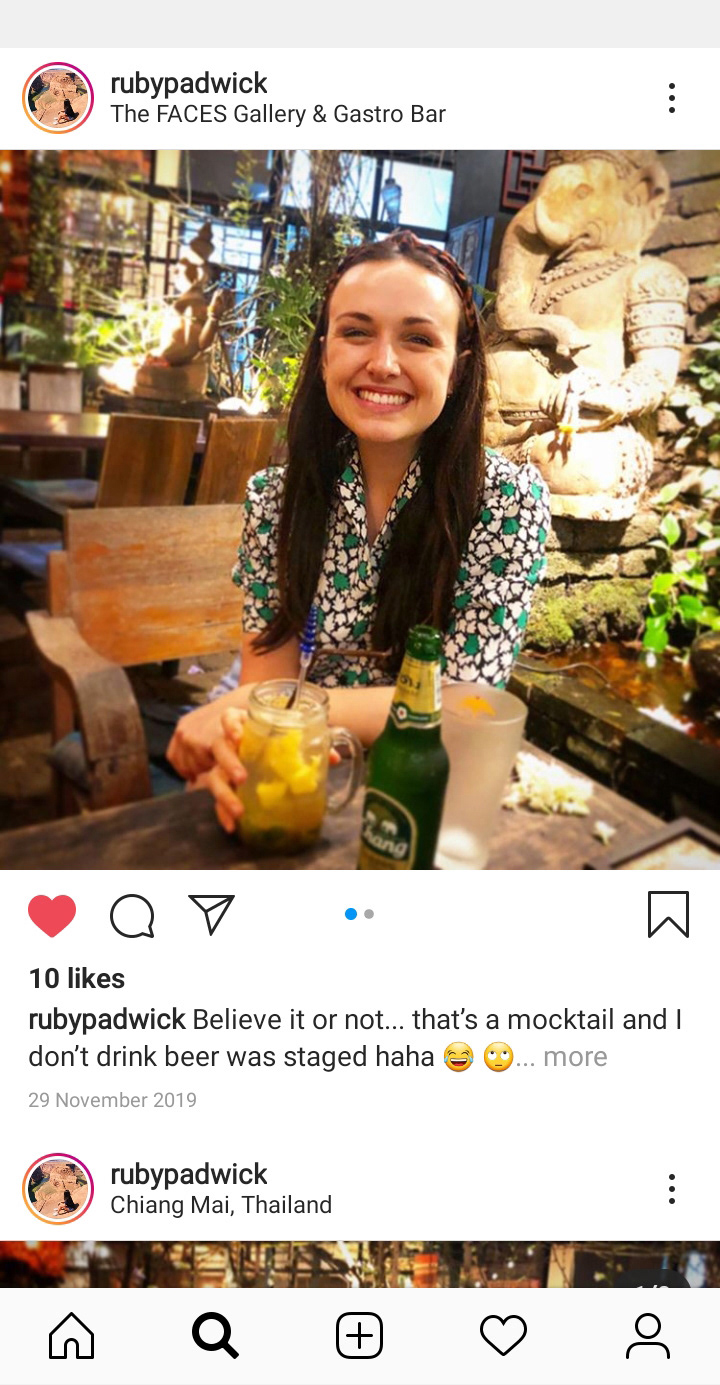Open rubypadwick profile from top username

[x=189, y=83]
